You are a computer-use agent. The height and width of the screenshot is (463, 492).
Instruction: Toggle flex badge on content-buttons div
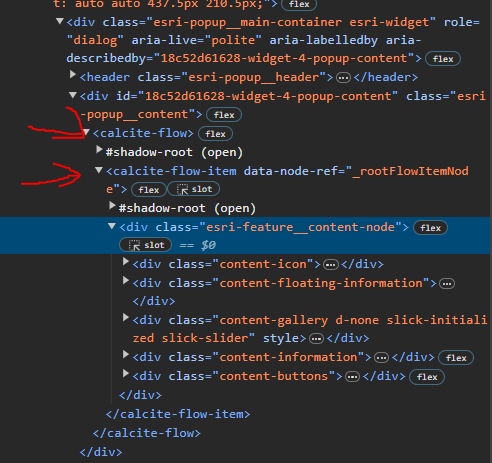(x=427, y=377)
